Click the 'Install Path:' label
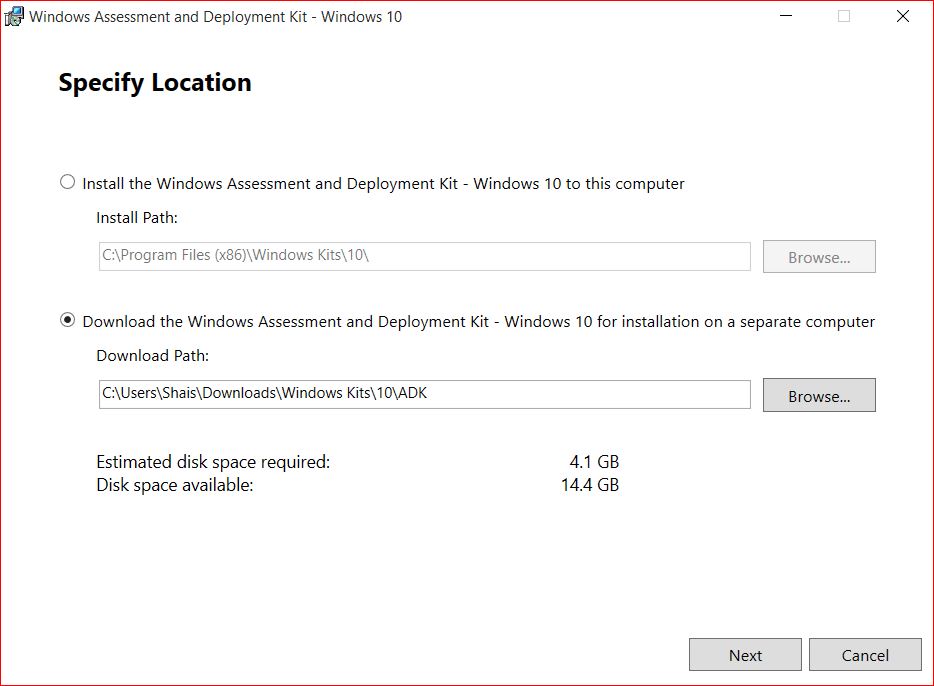The image size is (934, 686). tap(137, 218)
